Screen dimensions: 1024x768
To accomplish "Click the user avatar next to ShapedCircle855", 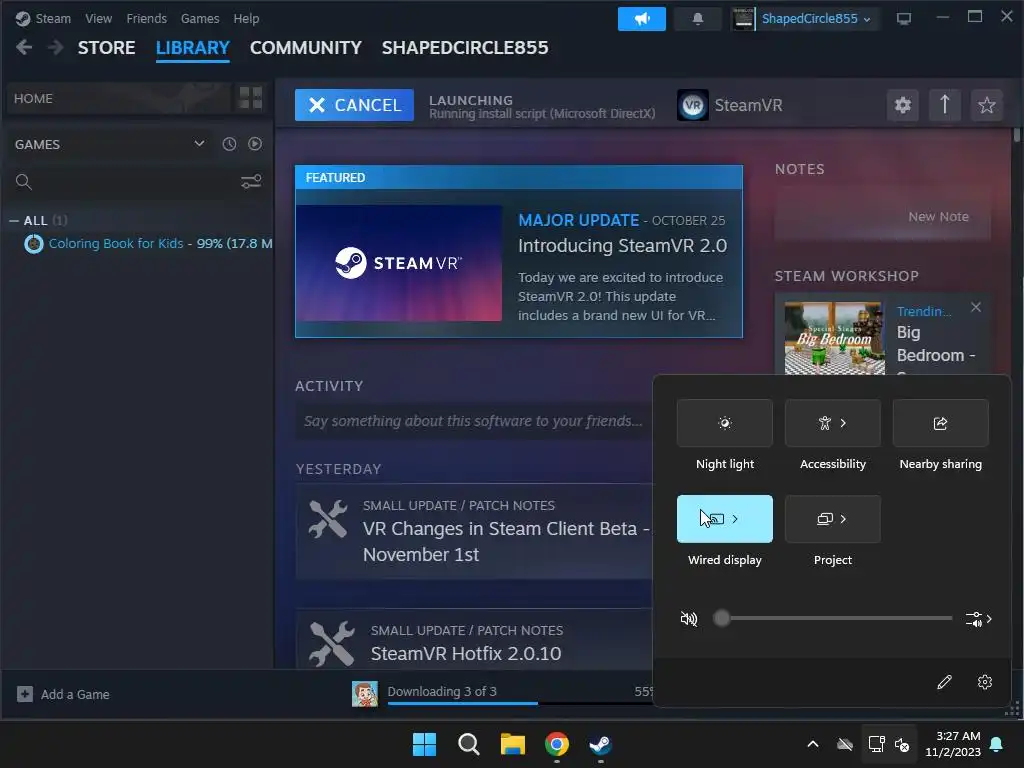I will click(x=743, y=19).
